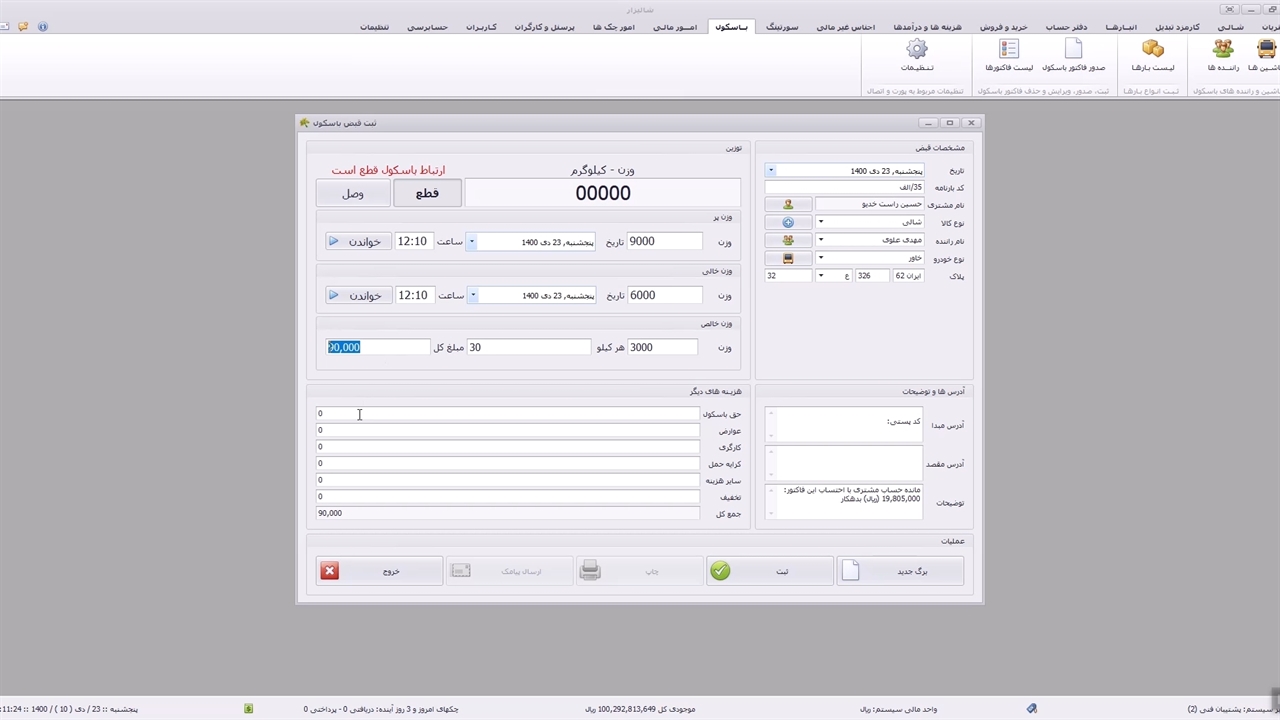This screenshot has height=720, width=1280.
Task: Open the receipt تاریخ date picker dropdown
Action: coord(771,171)
